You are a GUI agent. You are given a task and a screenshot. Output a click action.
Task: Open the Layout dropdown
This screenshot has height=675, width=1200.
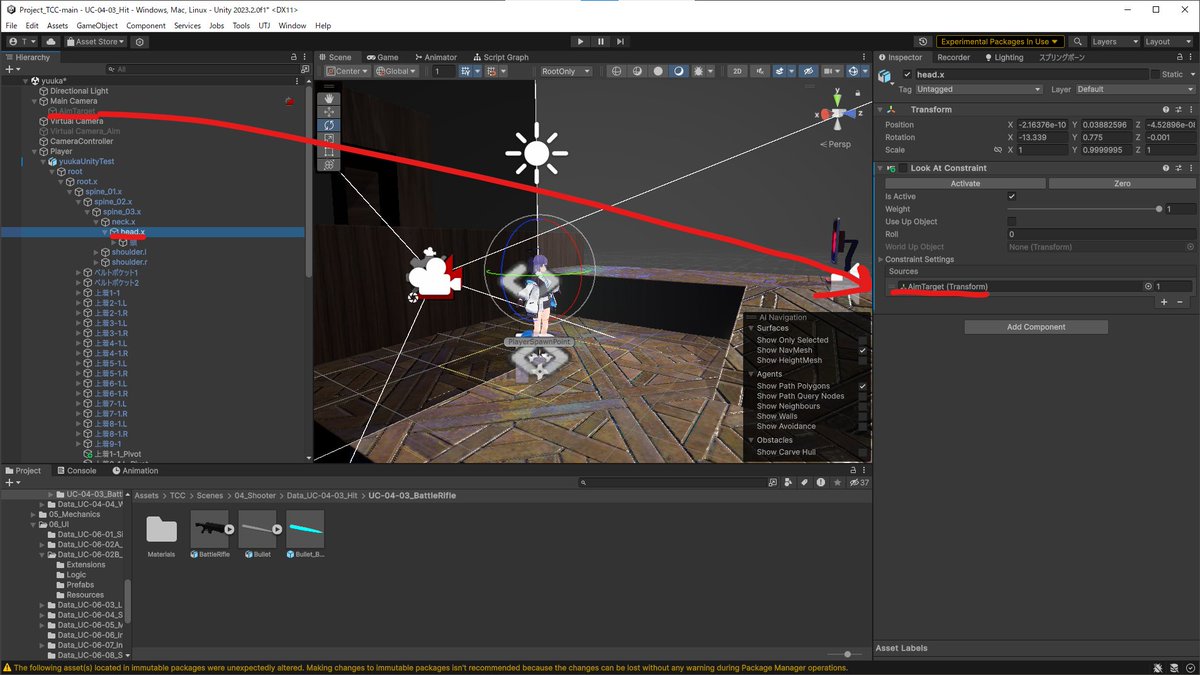pyautogui.click(x=1169, y=42)
